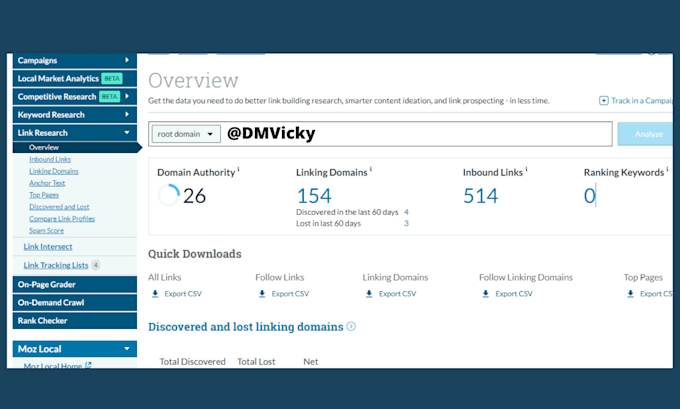Click Track in a Campaign plus icon
The width and height of the screenshot is (680, 409).
pos(603,101)
